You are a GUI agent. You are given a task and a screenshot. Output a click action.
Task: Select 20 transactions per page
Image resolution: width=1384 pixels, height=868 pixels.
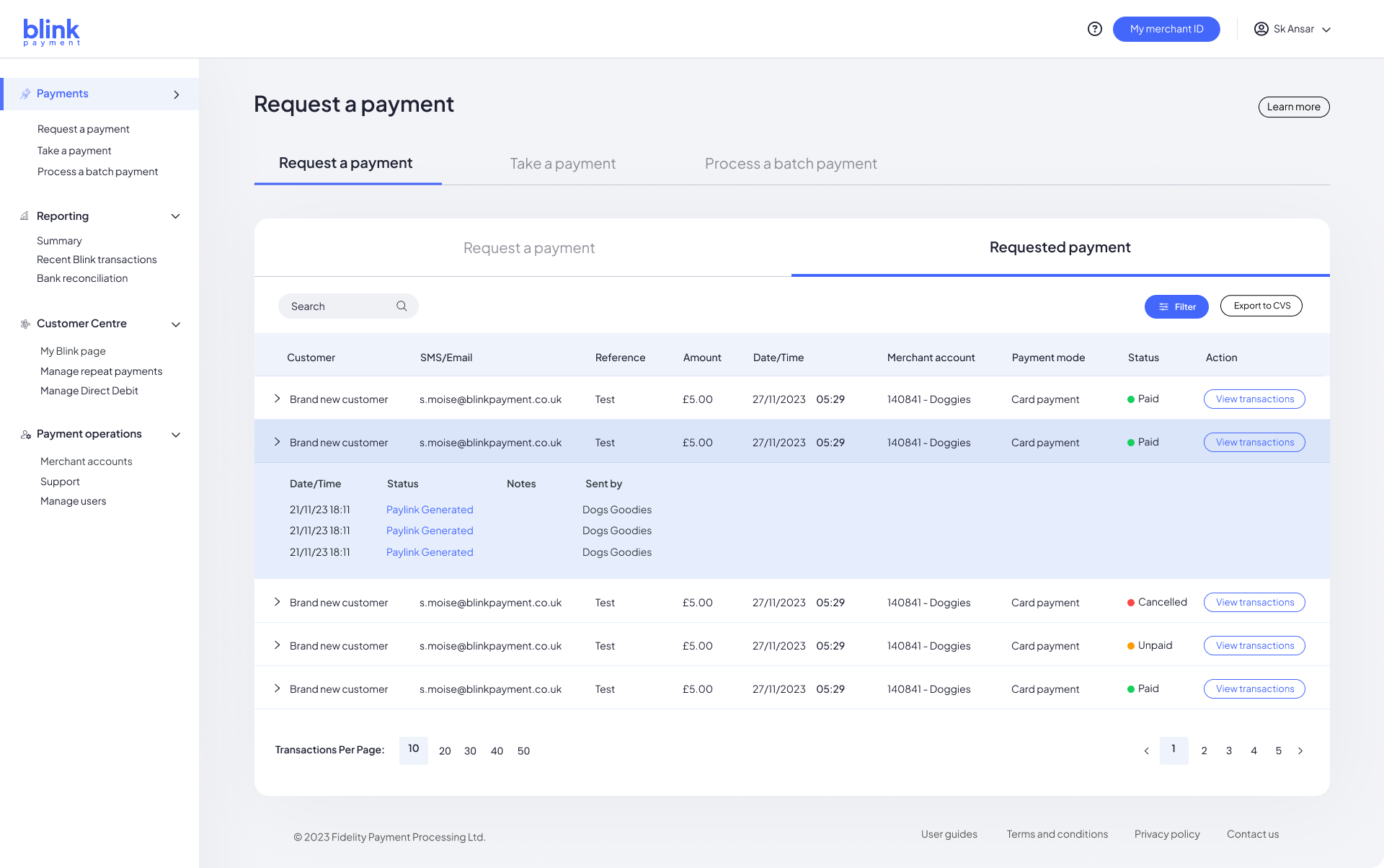(445, 750)
